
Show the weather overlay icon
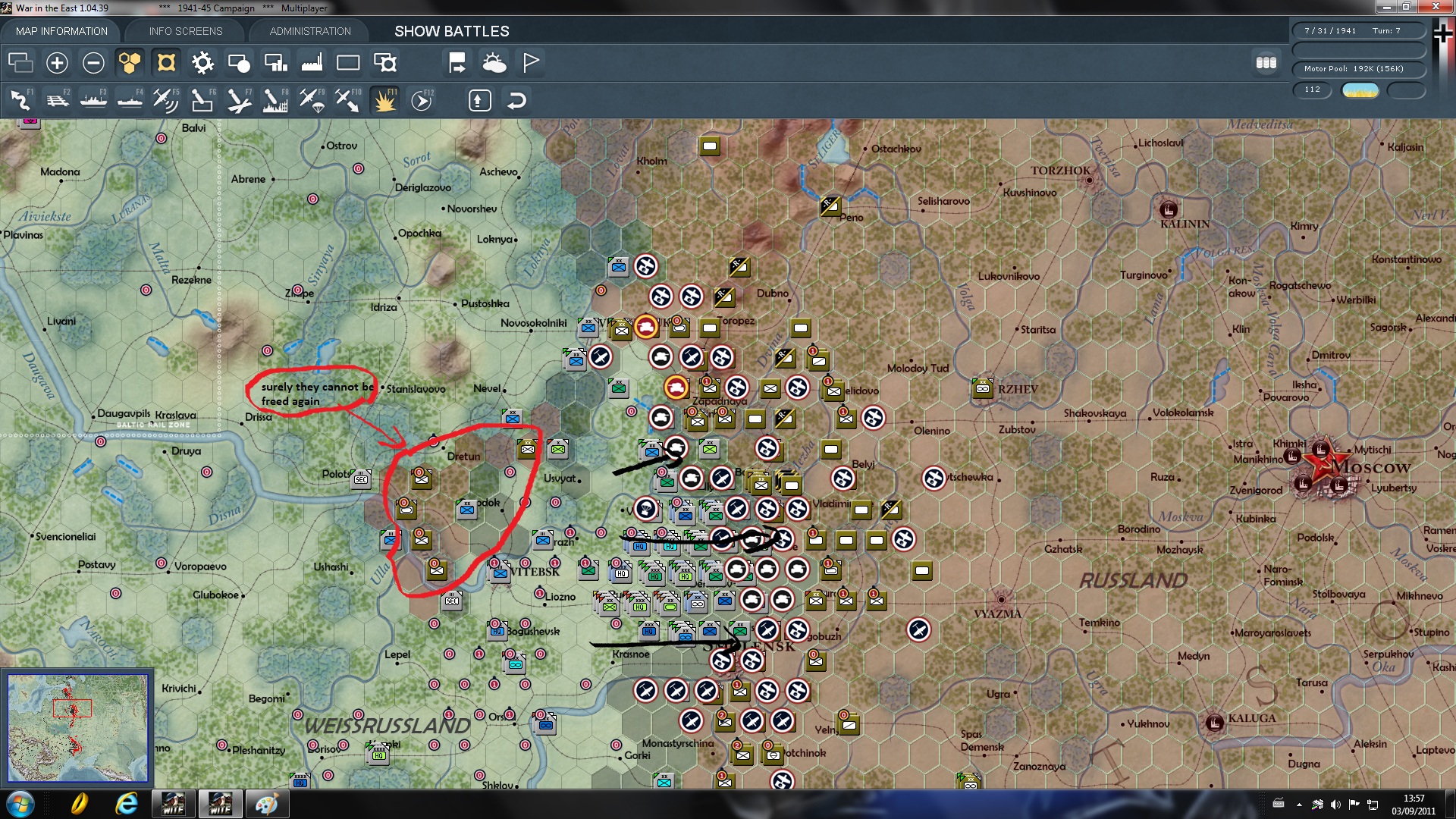click(494, 62)
